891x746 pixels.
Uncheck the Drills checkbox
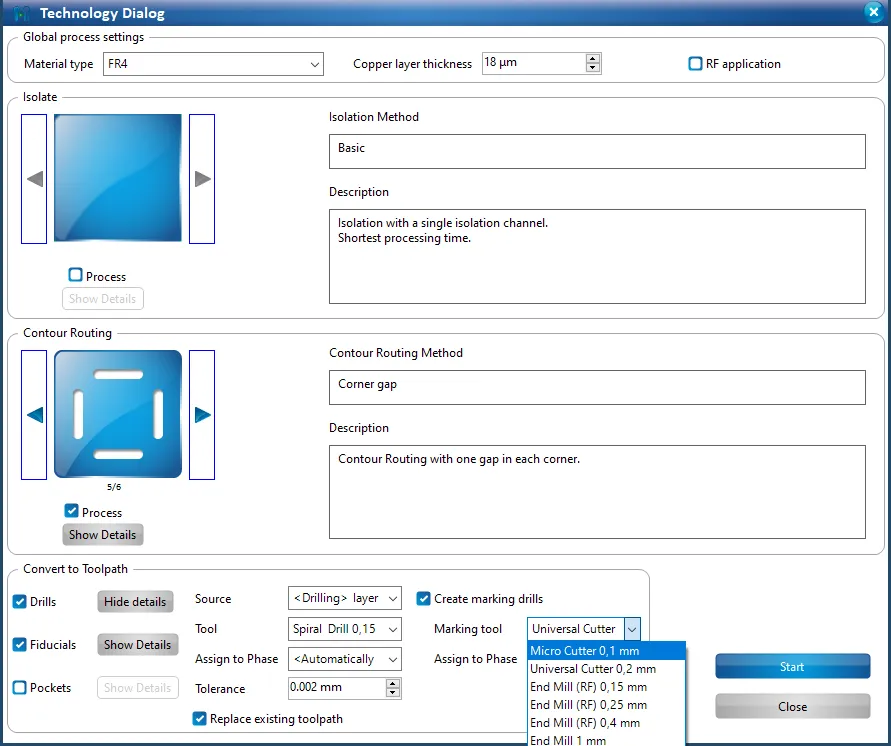pos(20,602)
